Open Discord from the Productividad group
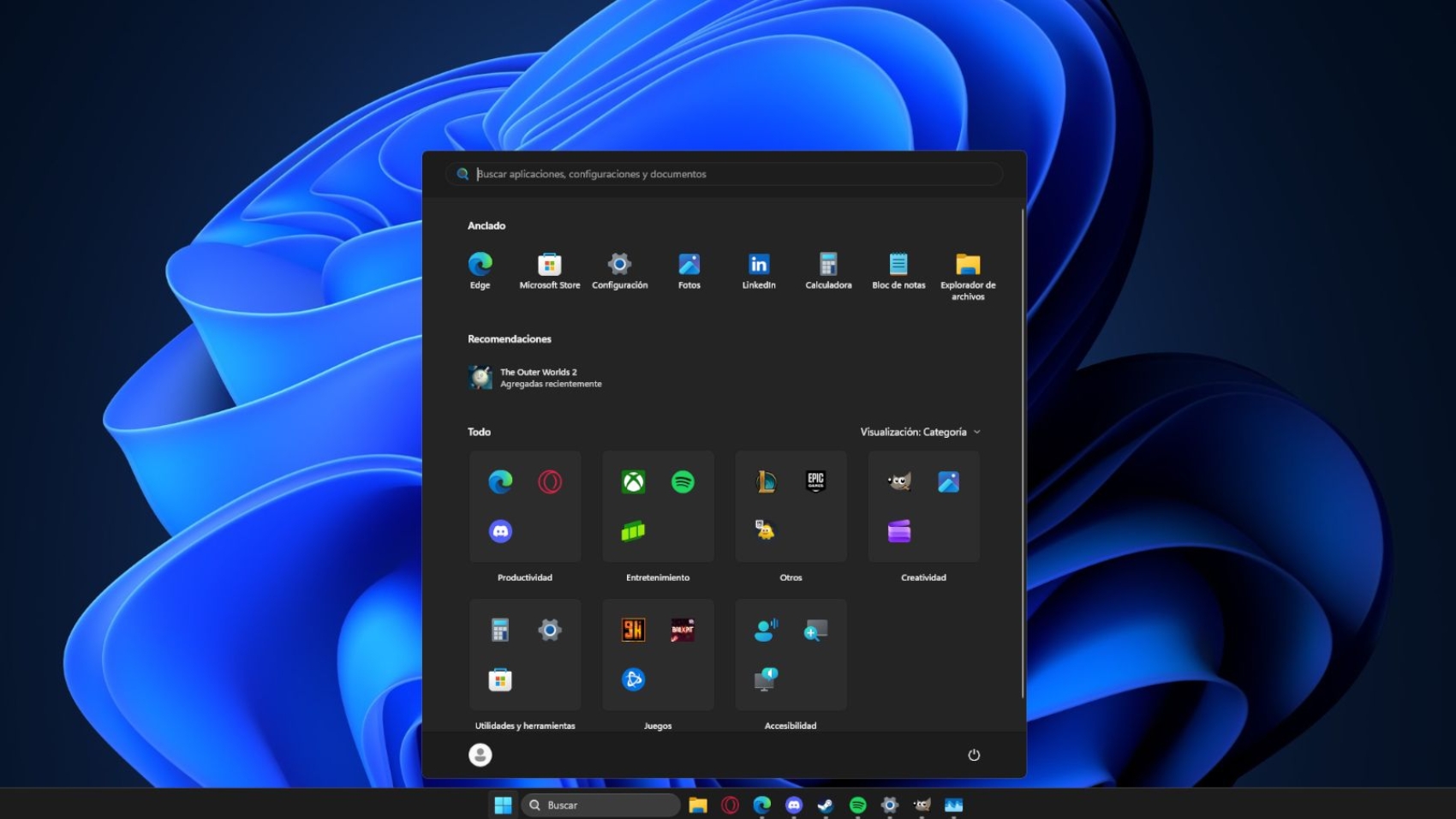 pos(500,530)
